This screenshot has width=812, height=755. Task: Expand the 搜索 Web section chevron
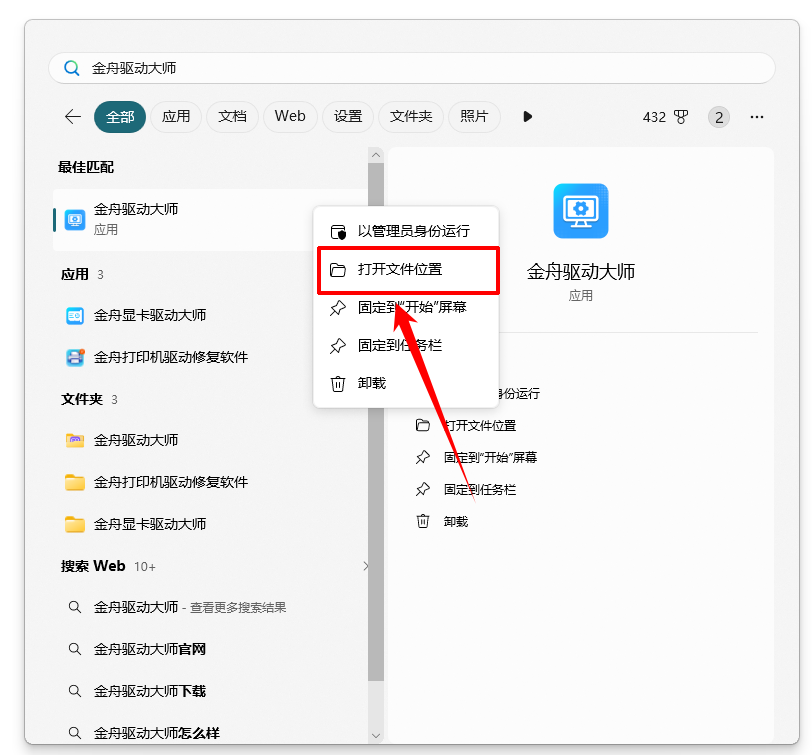[366, 566]
